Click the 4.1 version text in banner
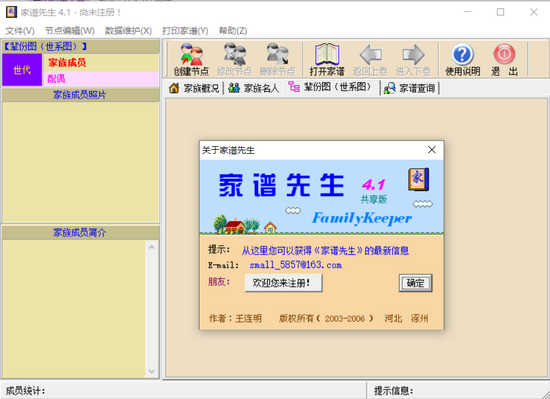This screenshot has width=550, height=399. point(374,184)
